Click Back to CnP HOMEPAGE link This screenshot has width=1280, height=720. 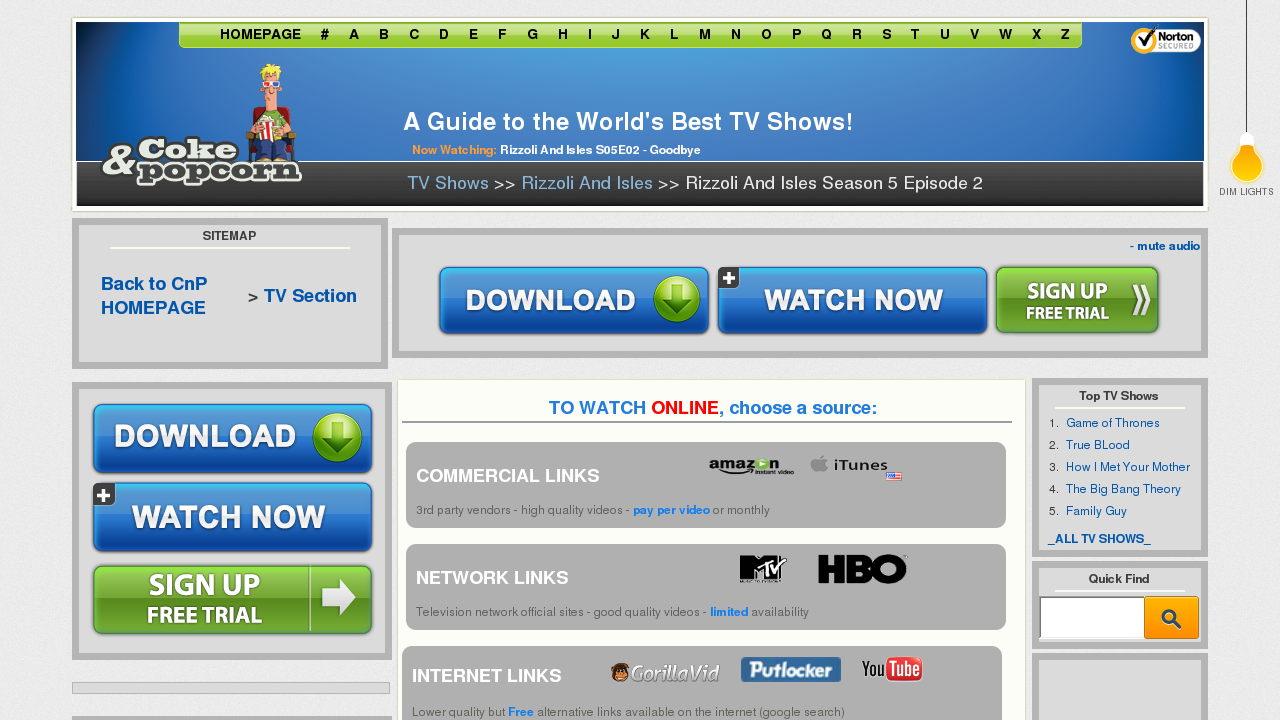pos(154,296)
